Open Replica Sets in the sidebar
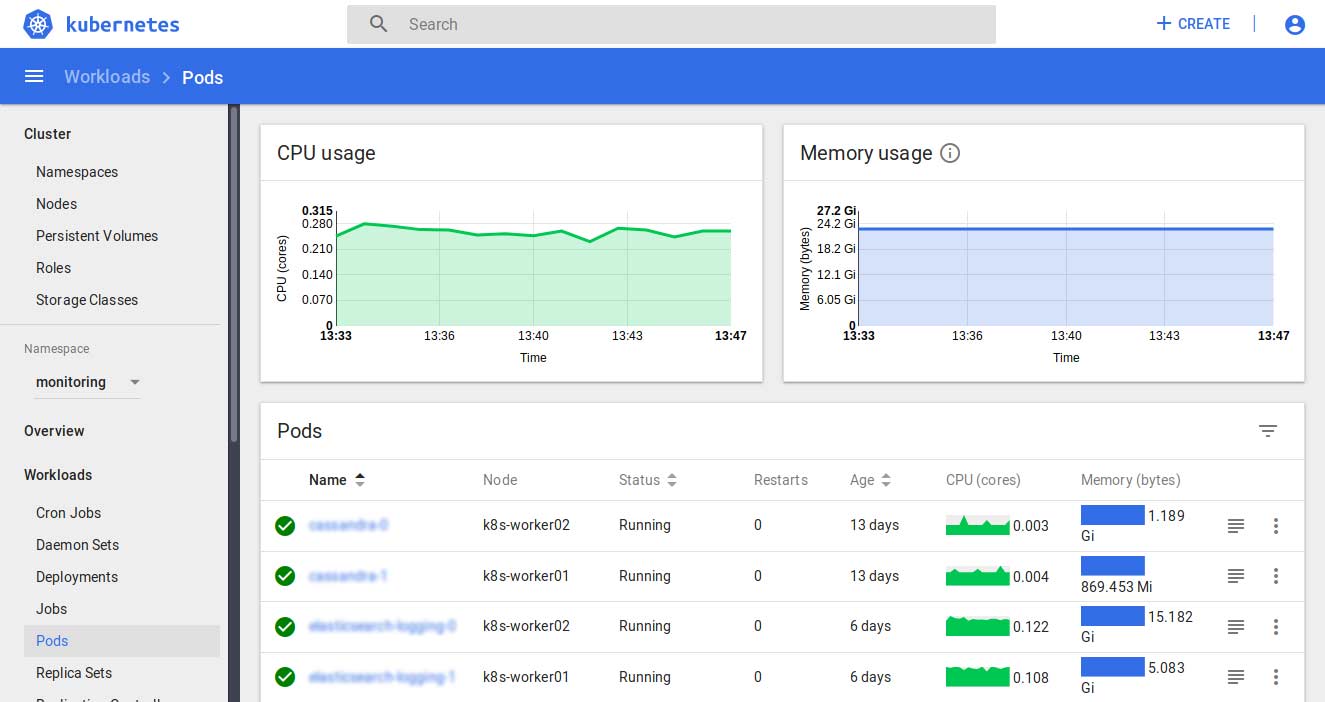 coord(74,673)
